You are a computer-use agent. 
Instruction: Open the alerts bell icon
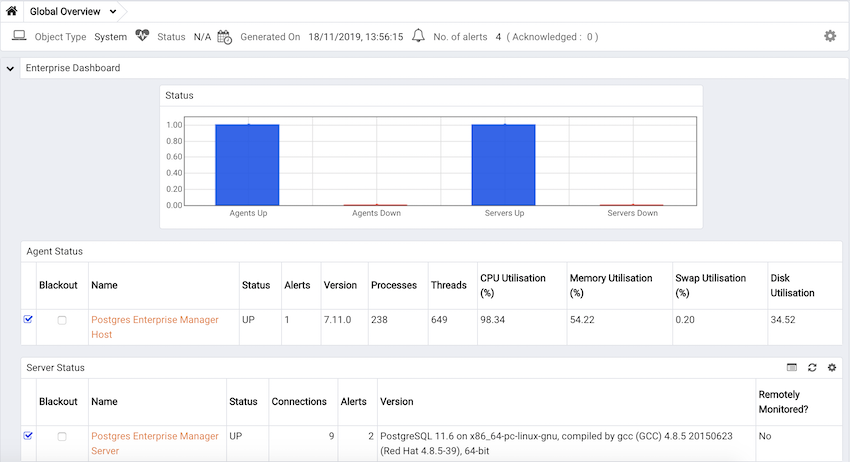coord(418,36)
